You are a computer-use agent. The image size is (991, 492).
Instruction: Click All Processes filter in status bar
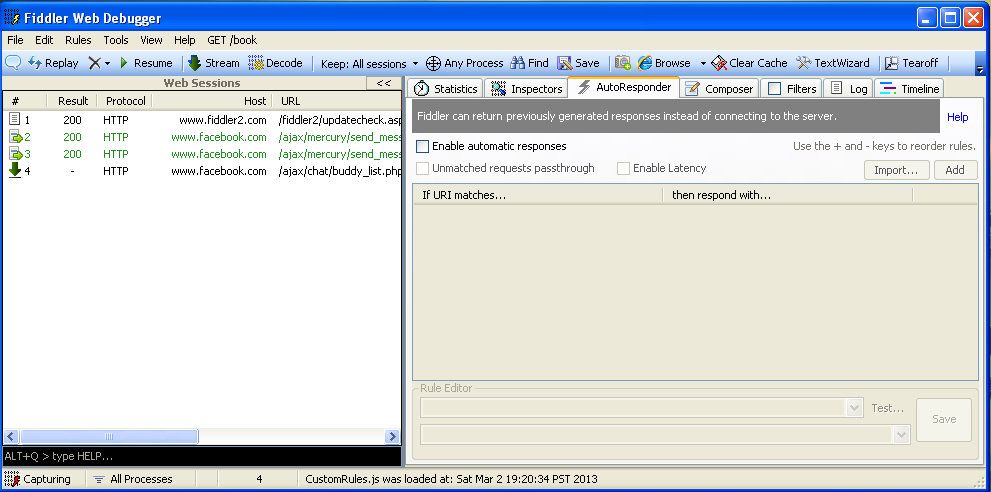click(x=133, y=479)
